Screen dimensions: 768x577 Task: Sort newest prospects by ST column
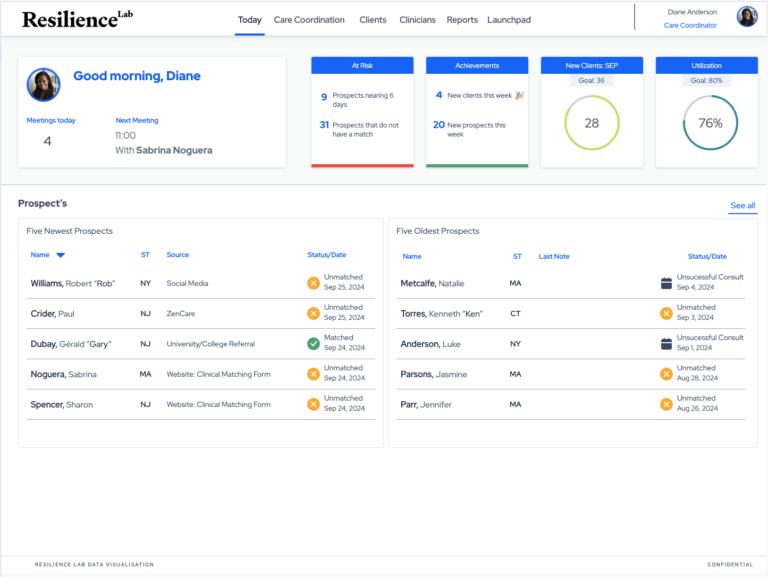coord(145,255)
